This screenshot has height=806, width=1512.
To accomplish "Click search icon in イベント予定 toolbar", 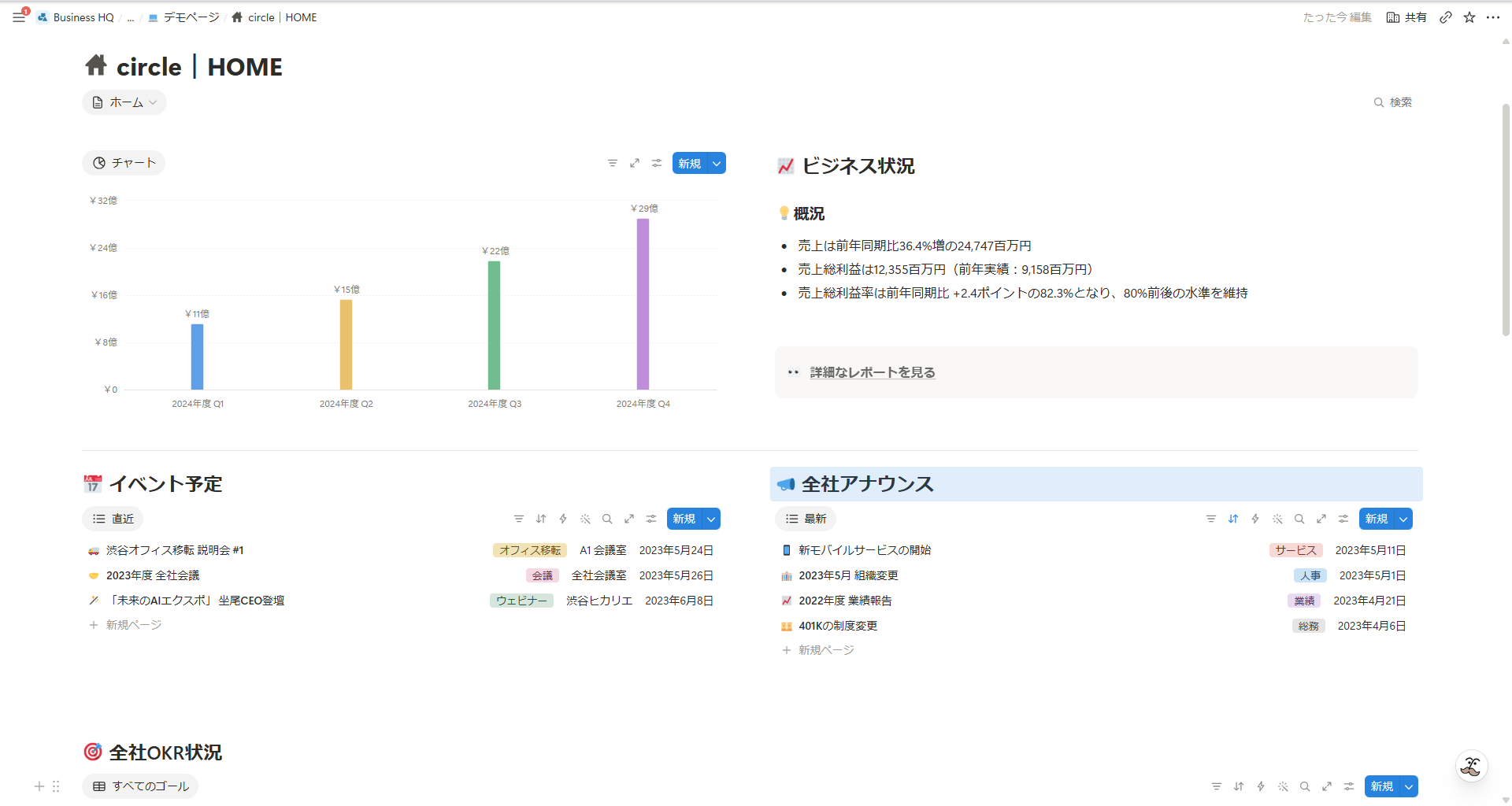I will tap(607, 519).
